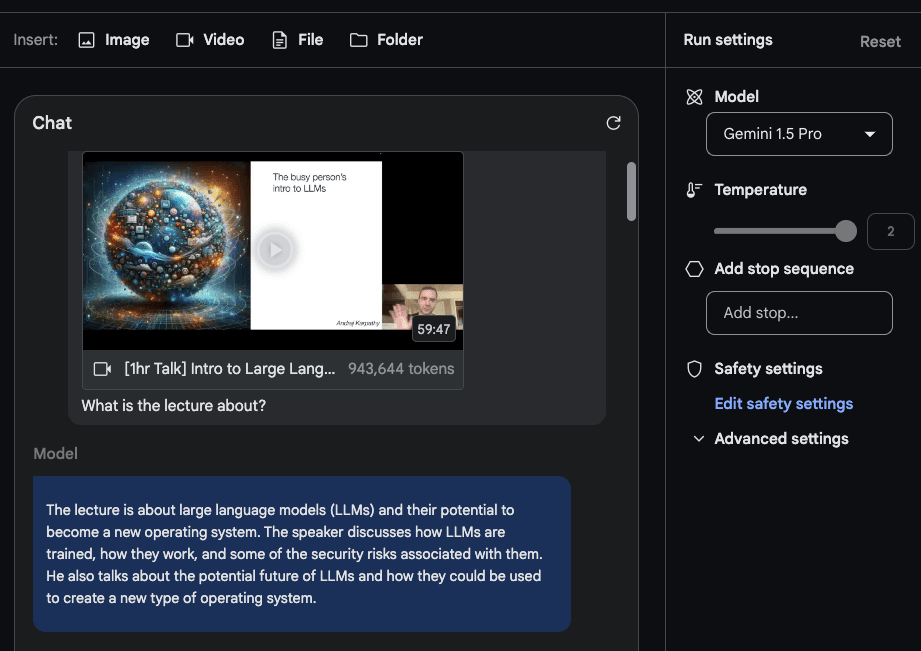921x651 pixels.
Task: Insert a Video into the prompt
Action: (210, 40)
